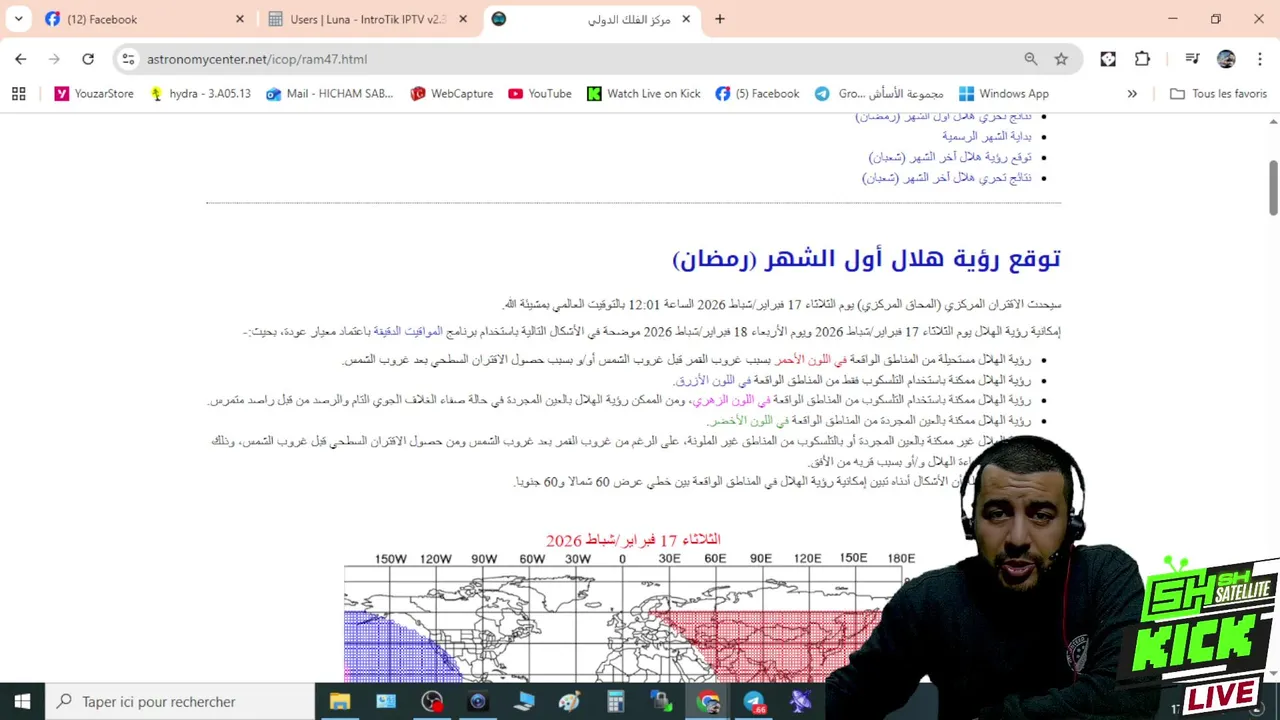Viewport: 1280px width, 720px height.
Task: Open tab search dropdown arrow
Action: click(18, 19)
